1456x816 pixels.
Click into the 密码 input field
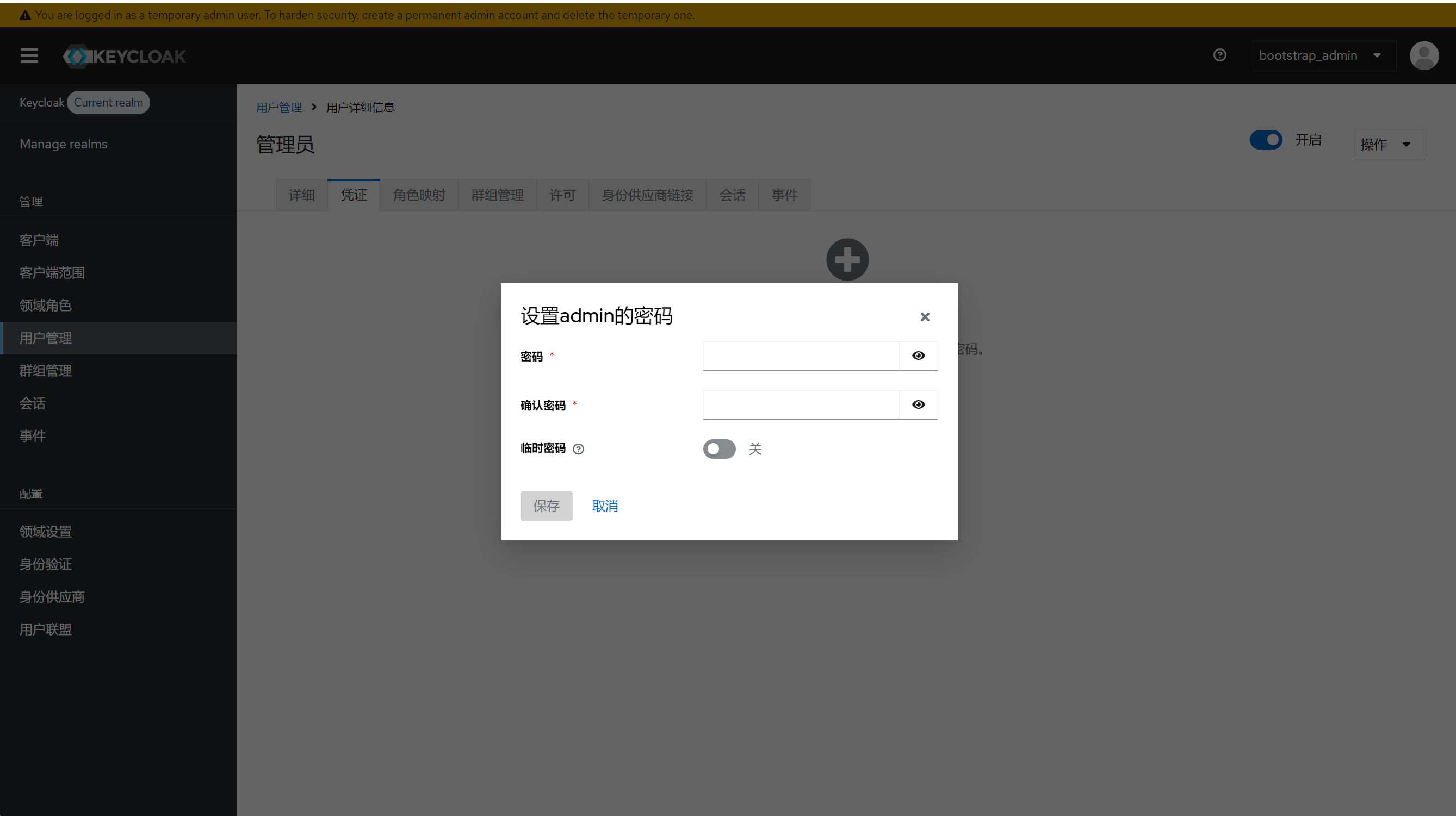[x=801, y=356]
